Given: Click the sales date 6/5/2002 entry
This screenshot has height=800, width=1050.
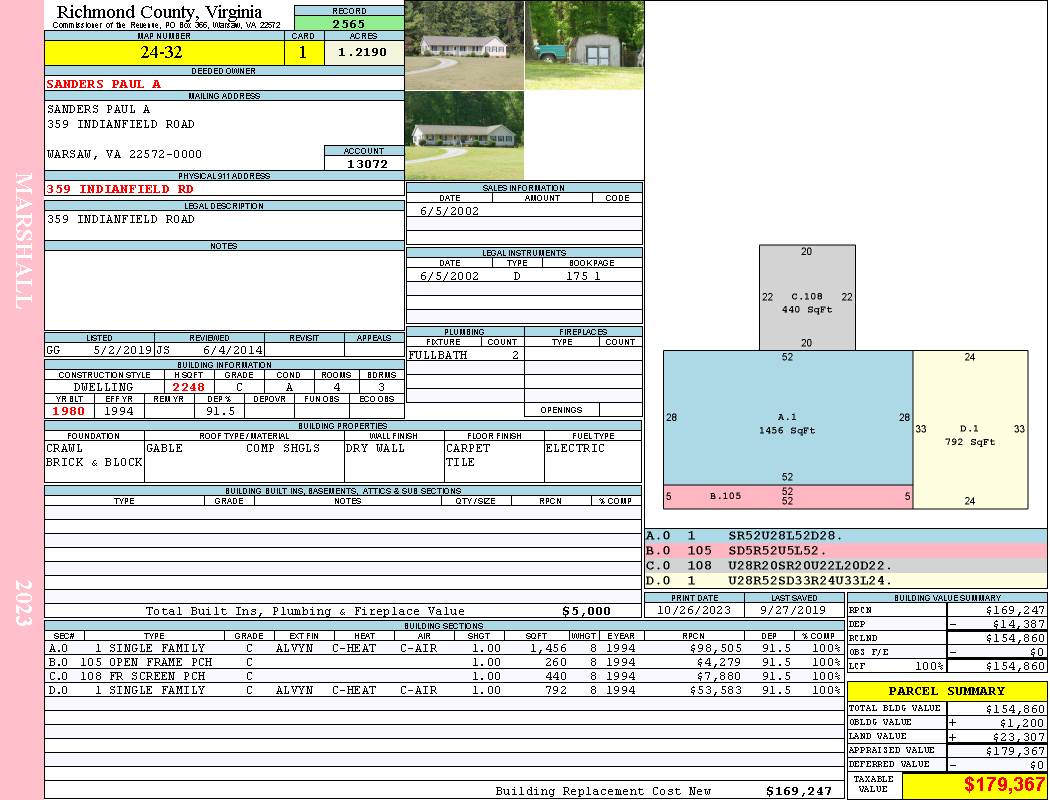Looking at the screenshot, I should click(x=449, y=211).
